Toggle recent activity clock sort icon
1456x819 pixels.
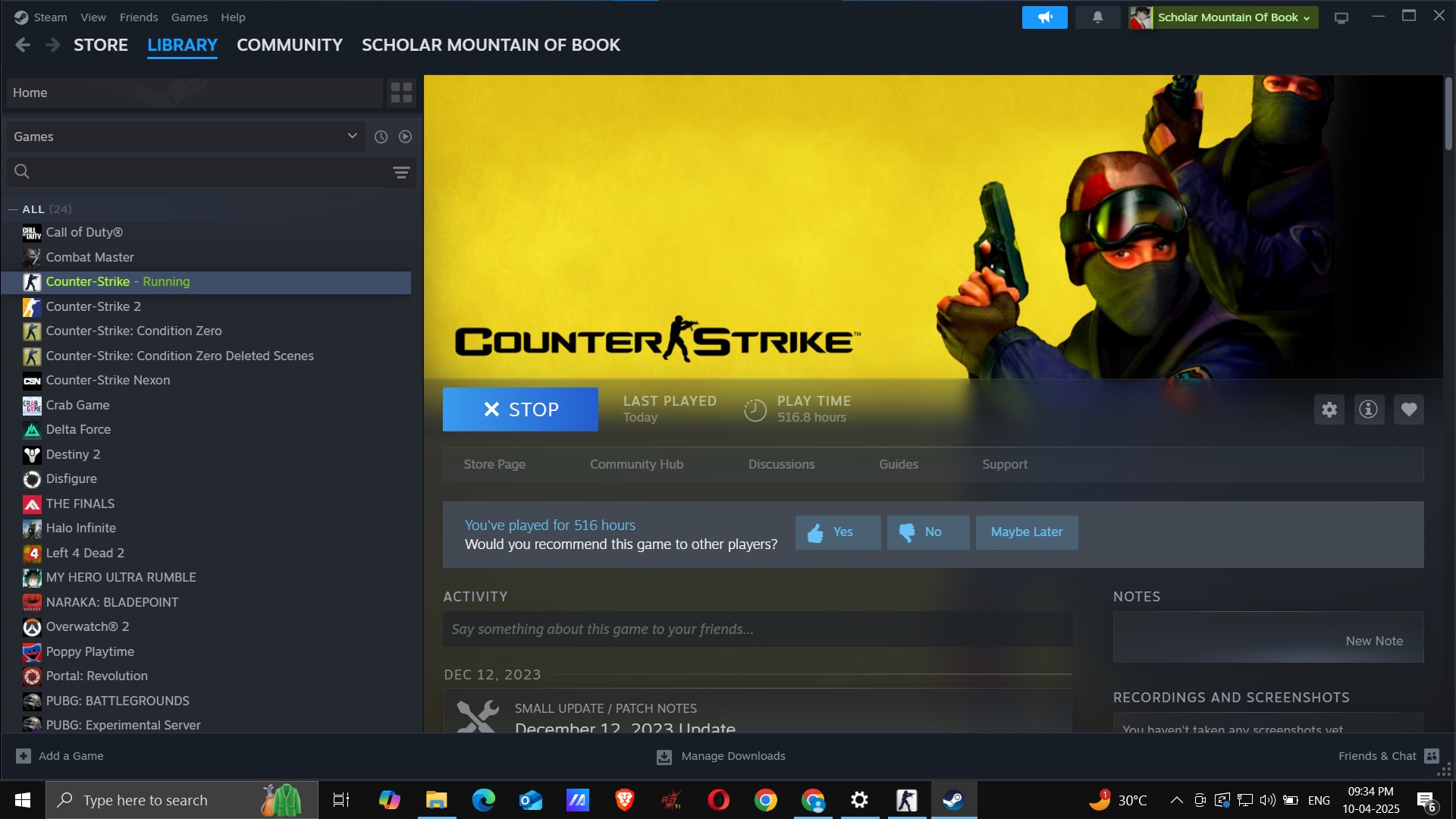pyautogui.click(x=381, y=136)
